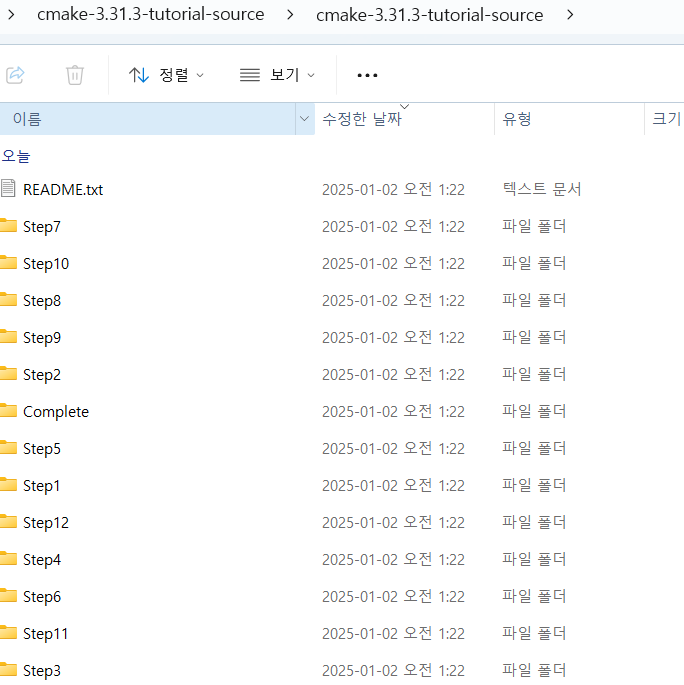Open the 이름 column filter dropdown arrow
This screenshot has height=685, width=684.
305,119
